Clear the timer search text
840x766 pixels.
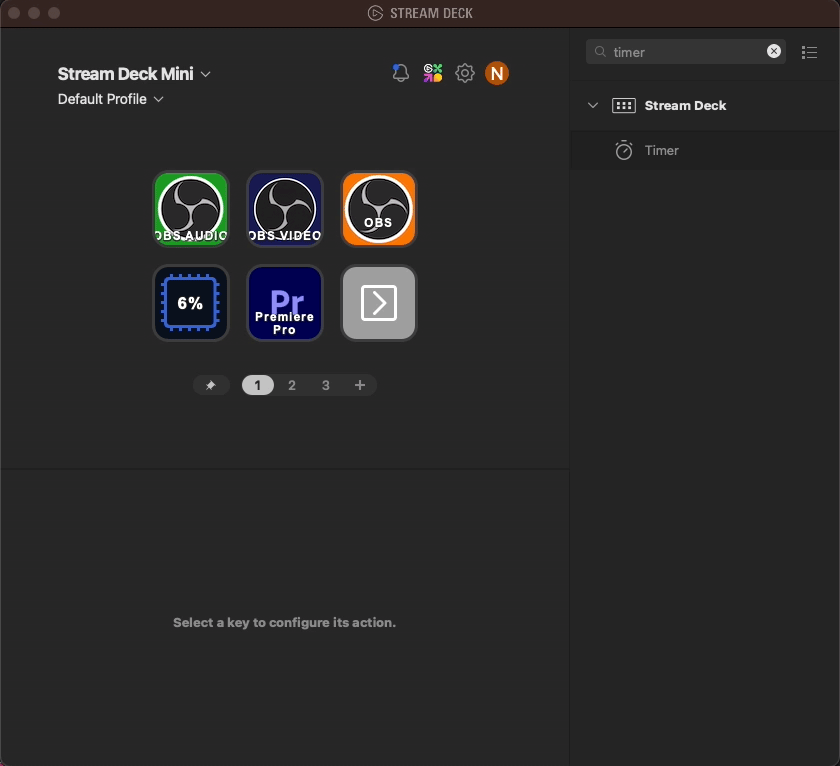point(774,51)
